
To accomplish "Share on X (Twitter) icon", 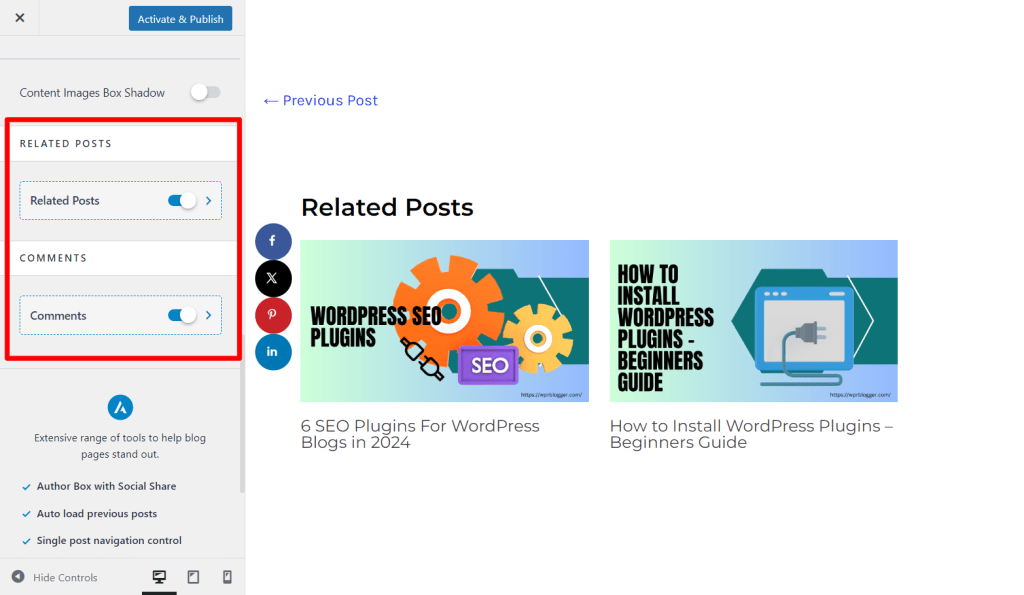I will [273, 278].
